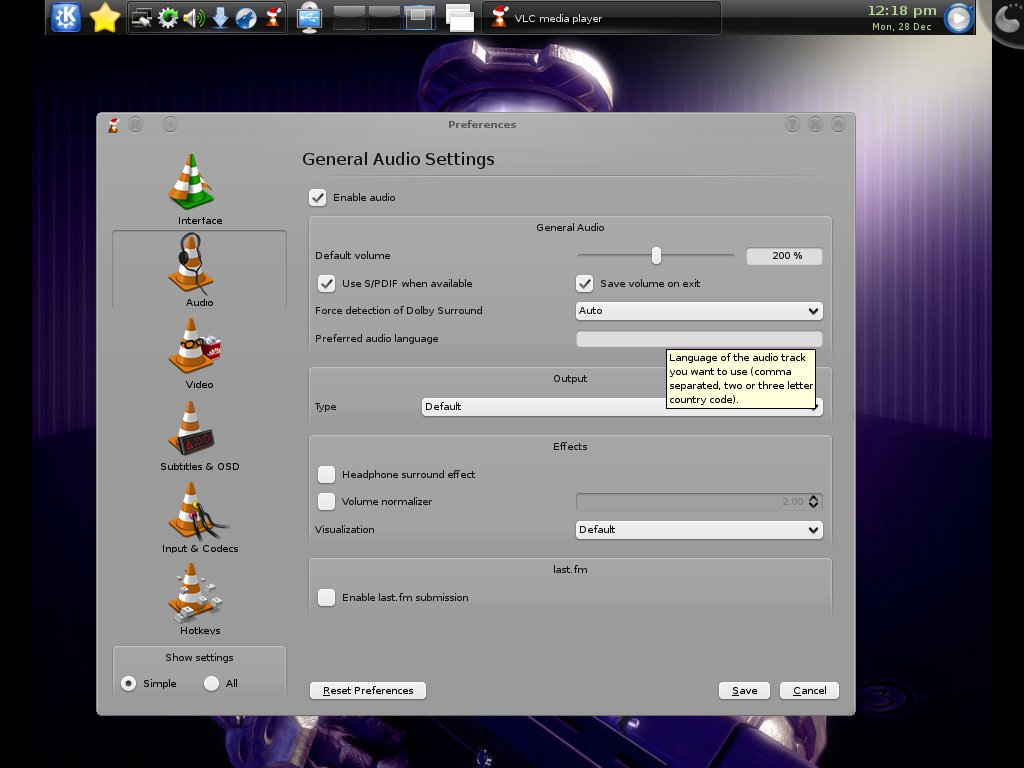
Task: Click the Default volume slider handle
Action: (656, 256)
